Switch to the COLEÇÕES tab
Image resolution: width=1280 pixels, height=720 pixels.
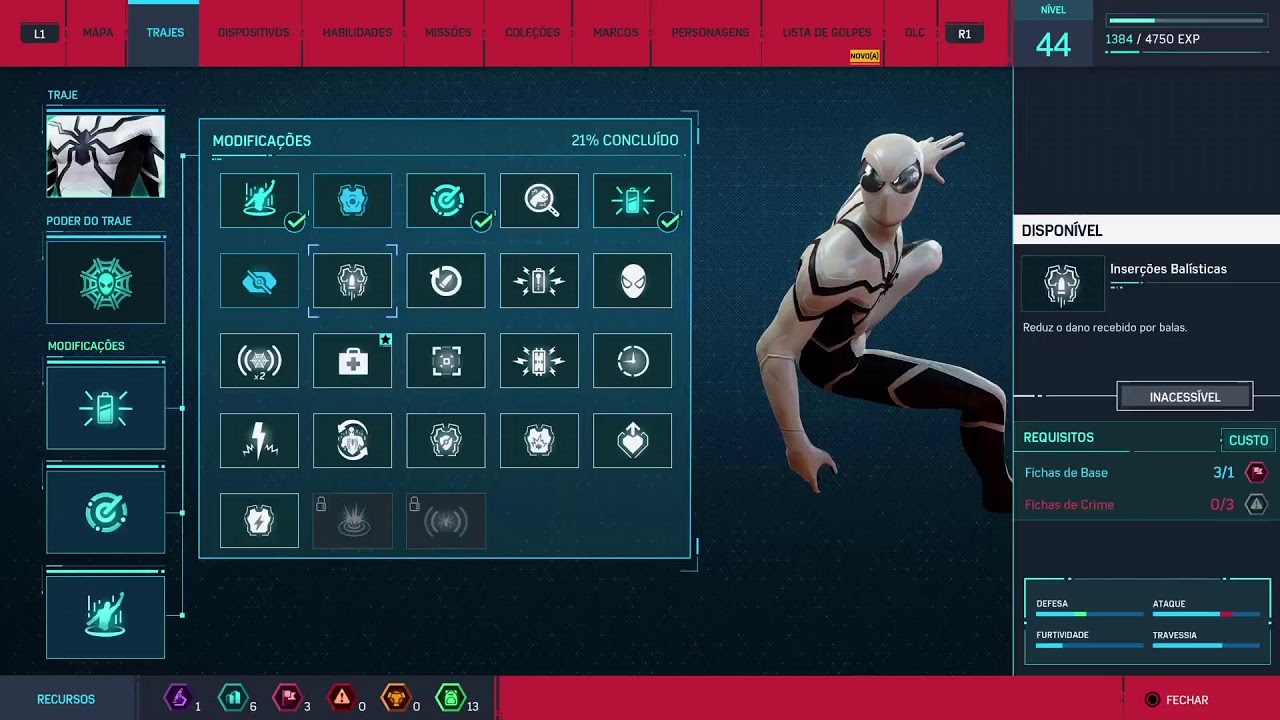click(532, 33)
